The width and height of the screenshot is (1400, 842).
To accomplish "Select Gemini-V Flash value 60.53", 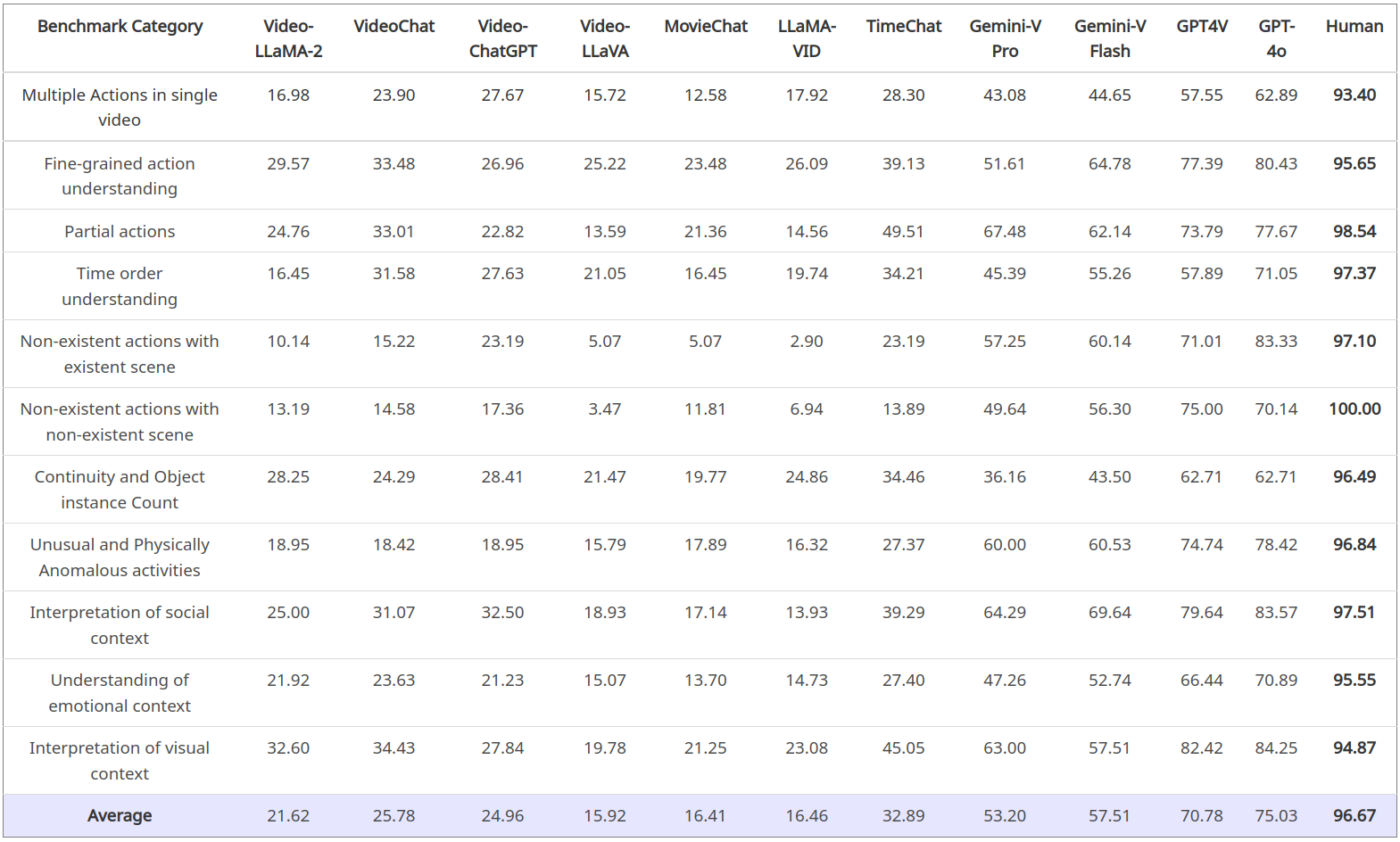I will pyautogui.click(x=1110, y=545).
